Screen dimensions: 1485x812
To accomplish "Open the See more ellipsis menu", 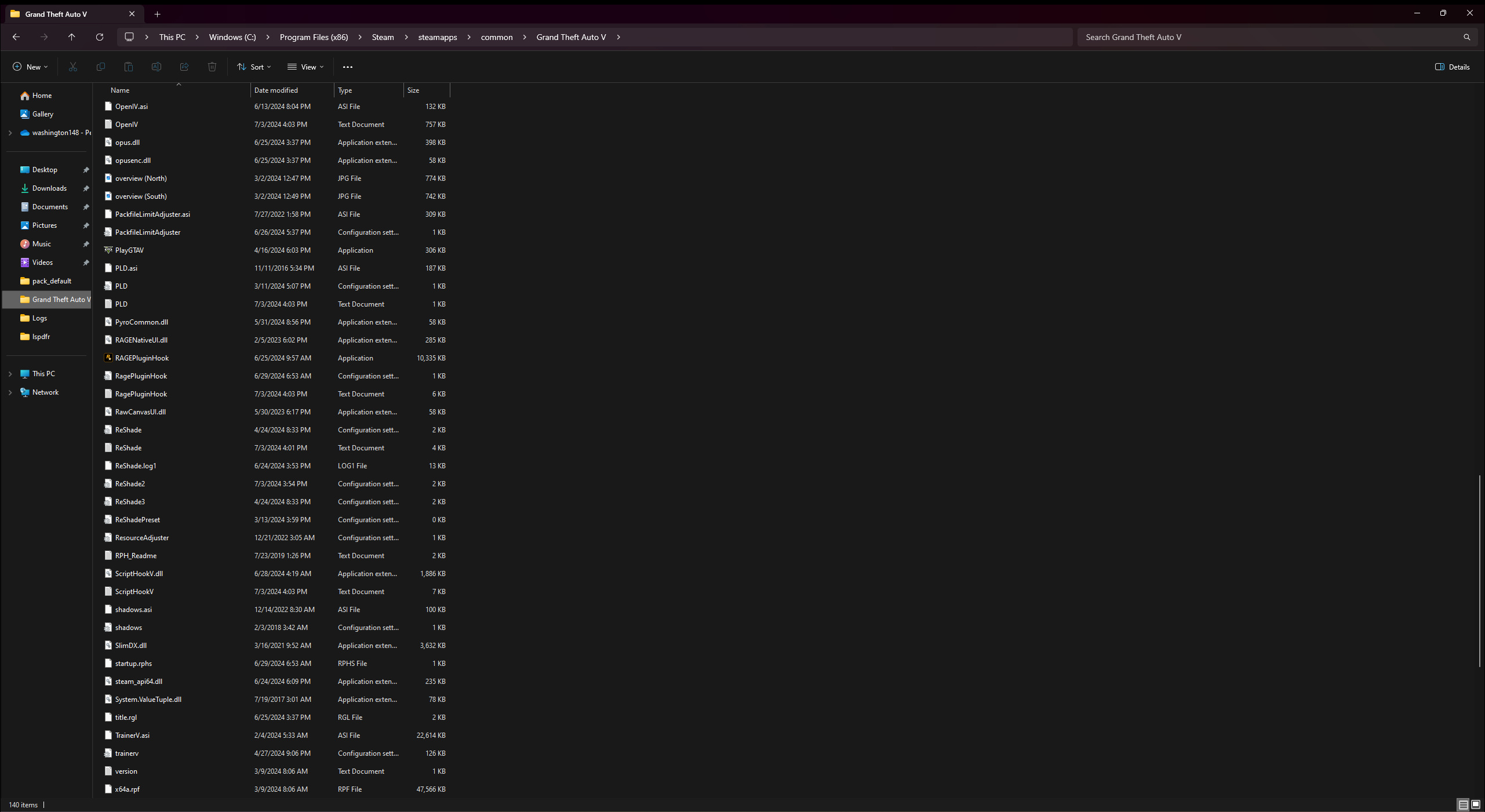I will (348, 67).
